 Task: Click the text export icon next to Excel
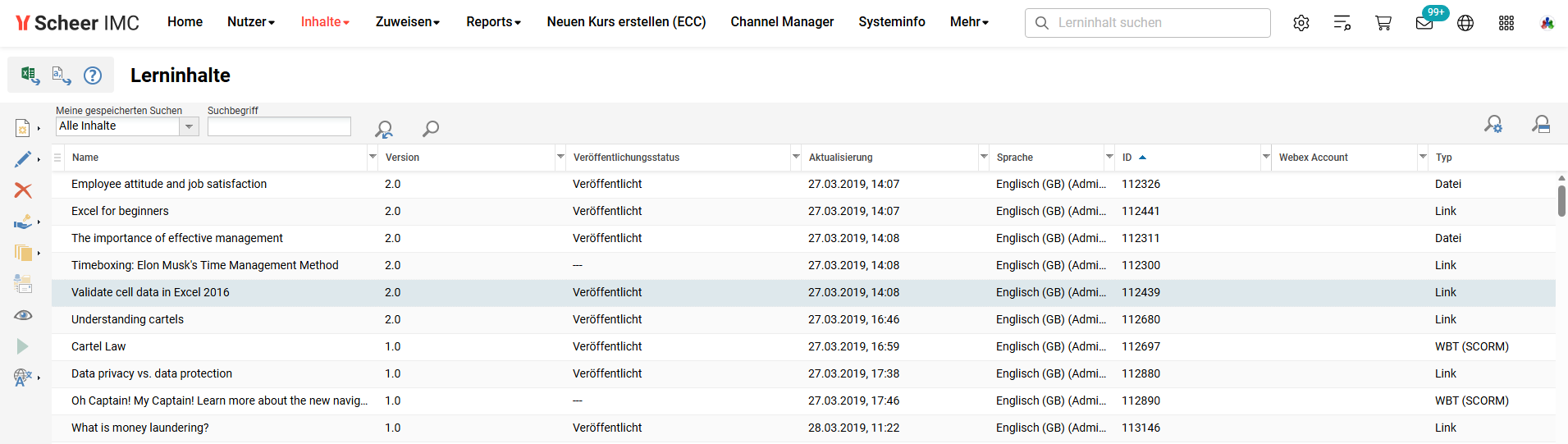pyautogui.click(x=61, y=76)
